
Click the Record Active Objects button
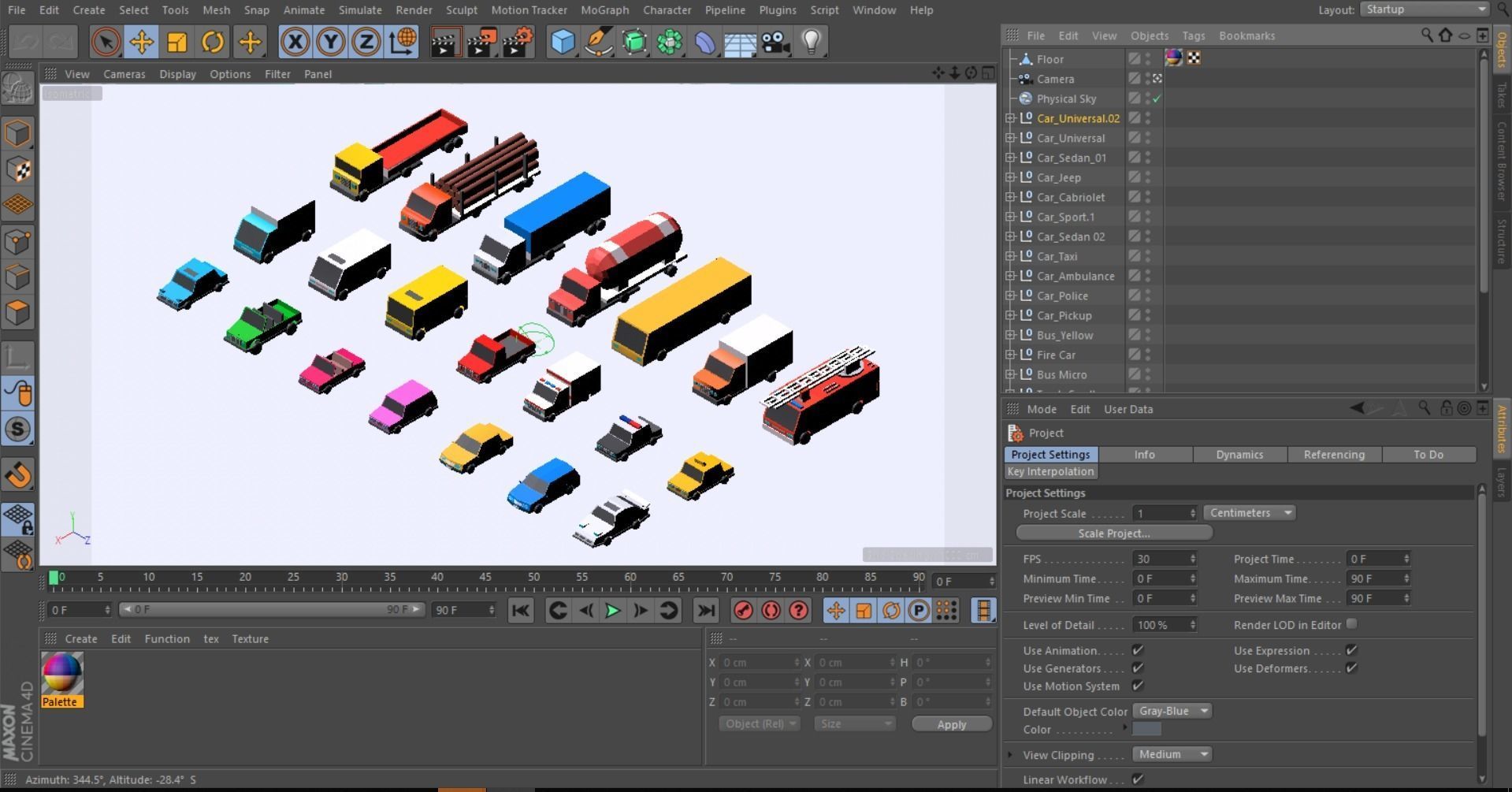coord(743,611)
